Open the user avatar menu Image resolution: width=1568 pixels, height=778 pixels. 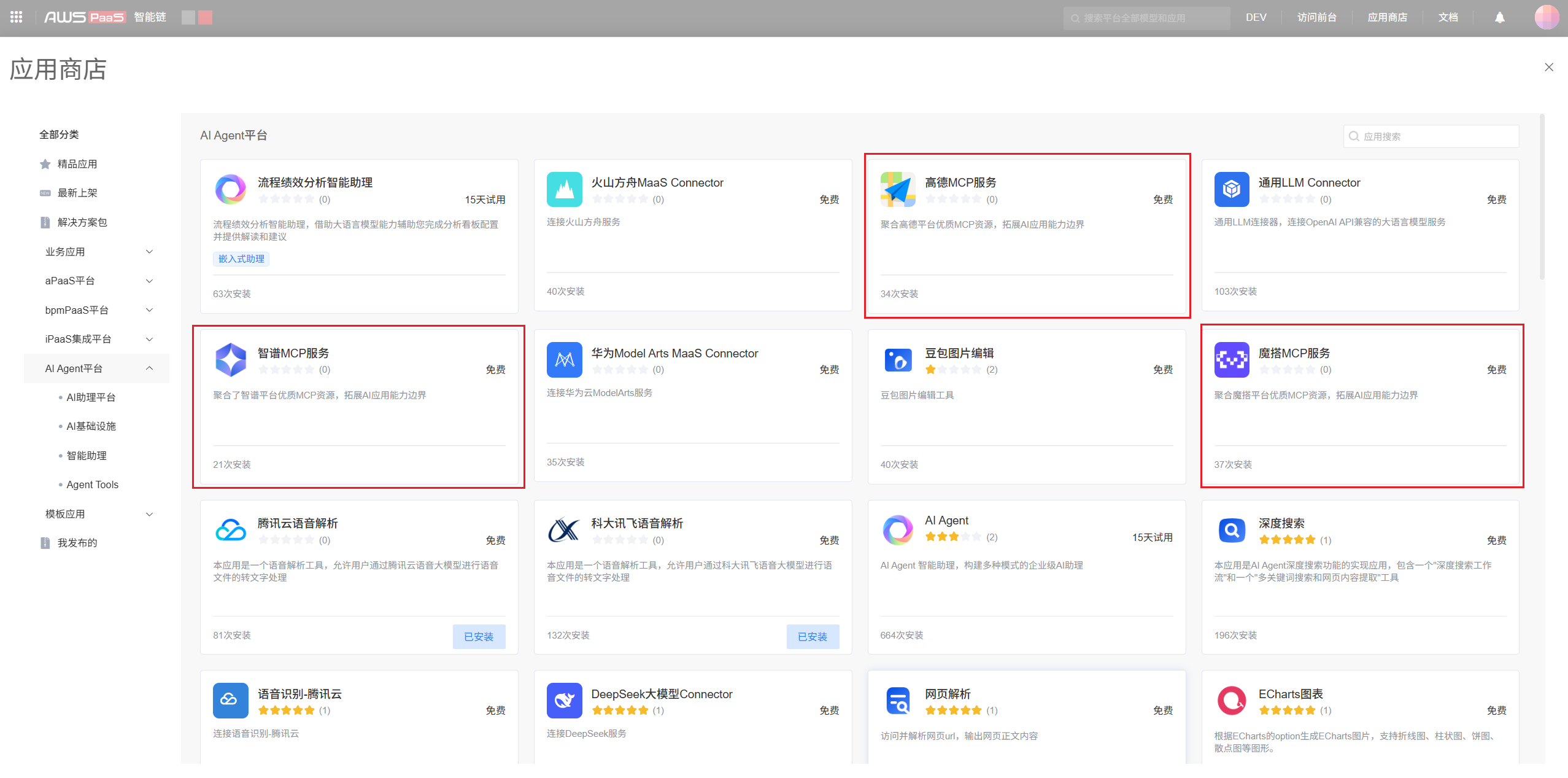[x=1546, y=17]
